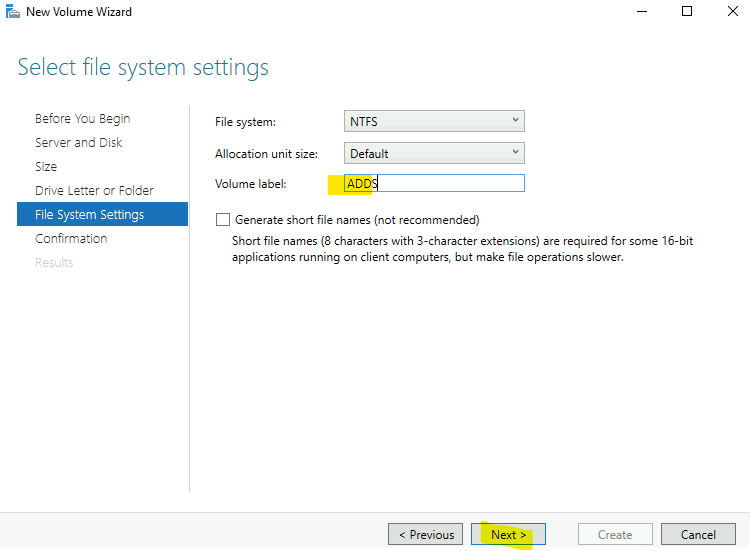Select the Server and Disk step

coord(78,143)
